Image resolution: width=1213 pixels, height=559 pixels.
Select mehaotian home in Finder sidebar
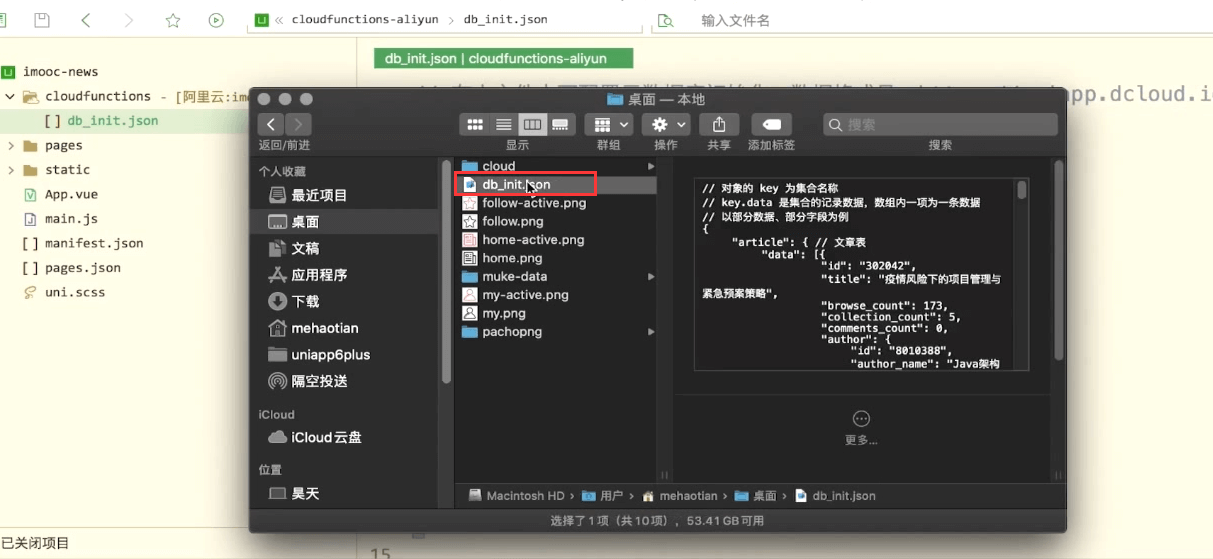coord(324,328)
